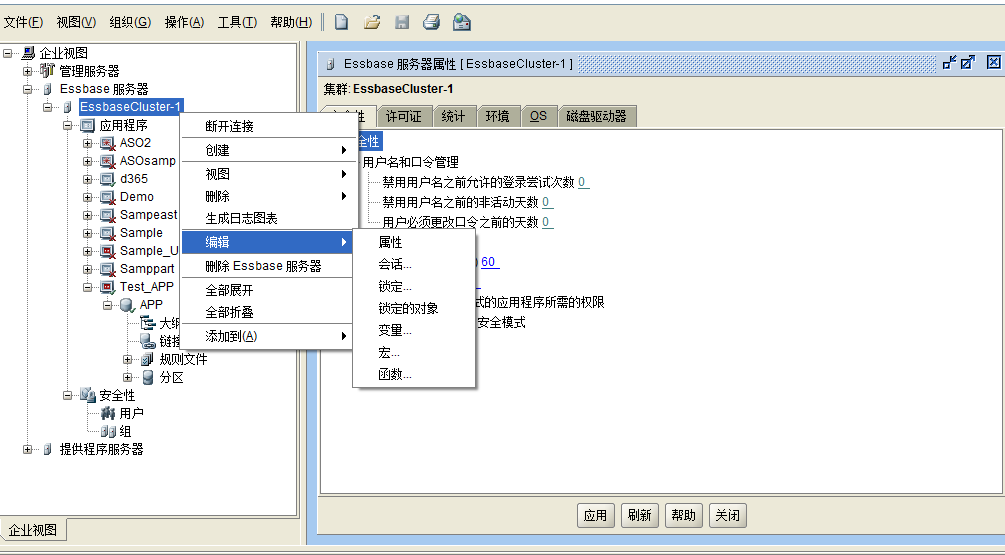
Task: Click the 用户 users icon
Action: coord(108,413)
